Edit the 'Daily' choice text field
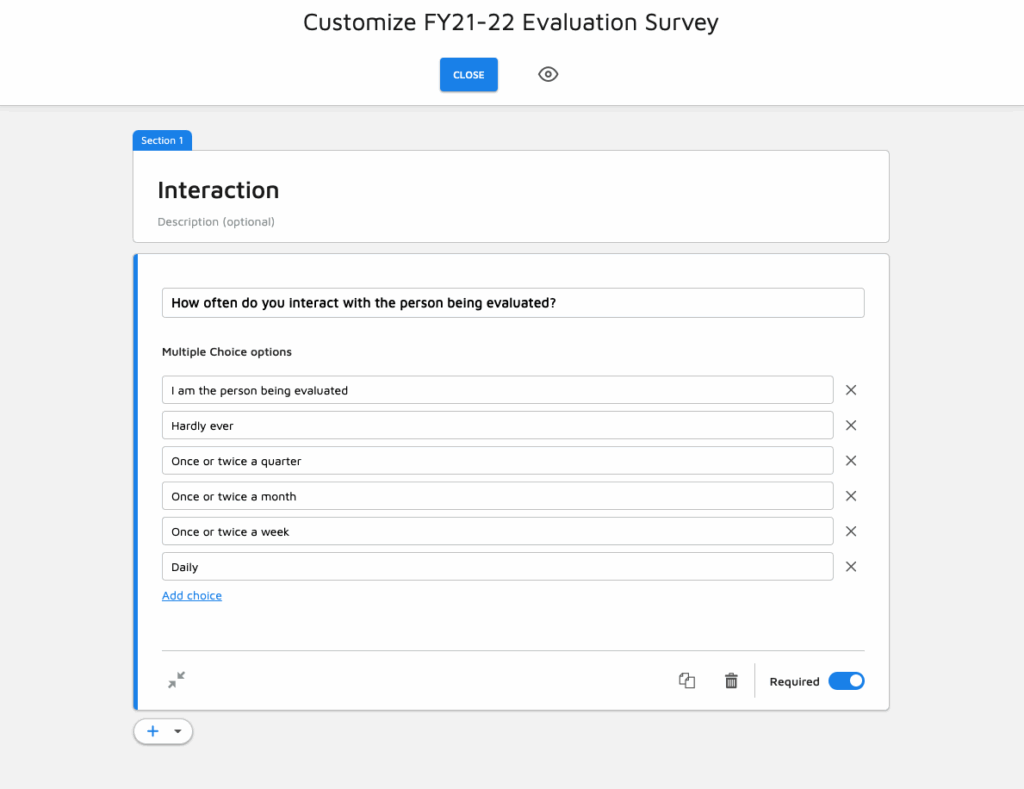1024x789 pixels. (497, 567)
